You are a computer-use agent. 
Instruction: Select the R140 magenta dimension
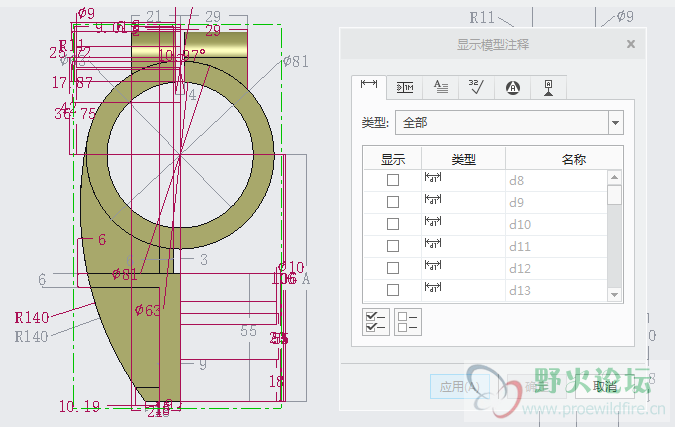point(32,318)
